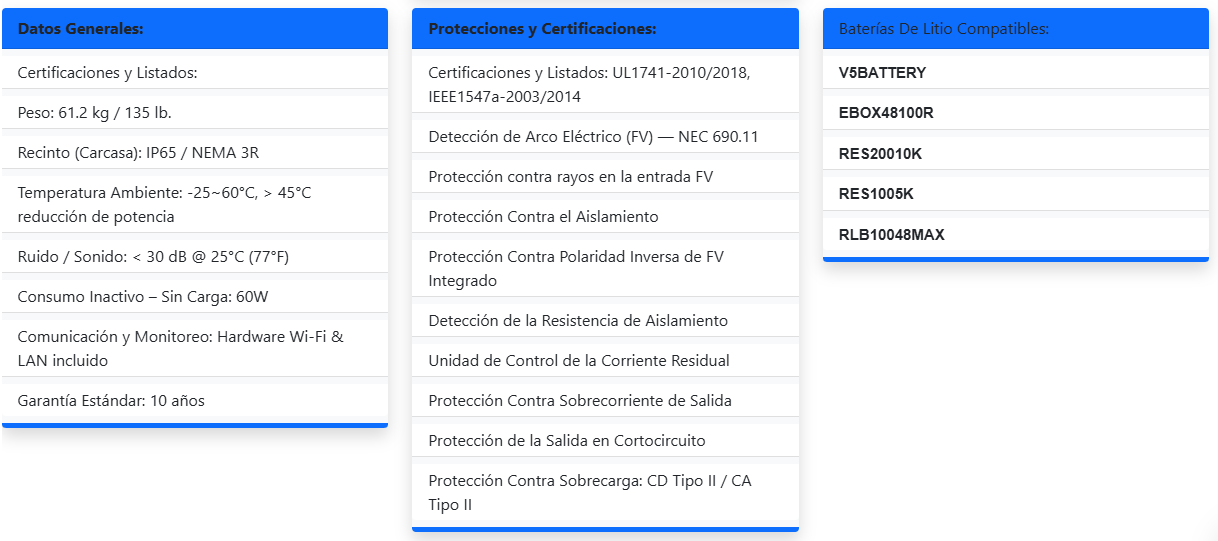1218x541 pixels.
Task: Click the RLB10048MAX battery entry
Action: tap(891, 235)
